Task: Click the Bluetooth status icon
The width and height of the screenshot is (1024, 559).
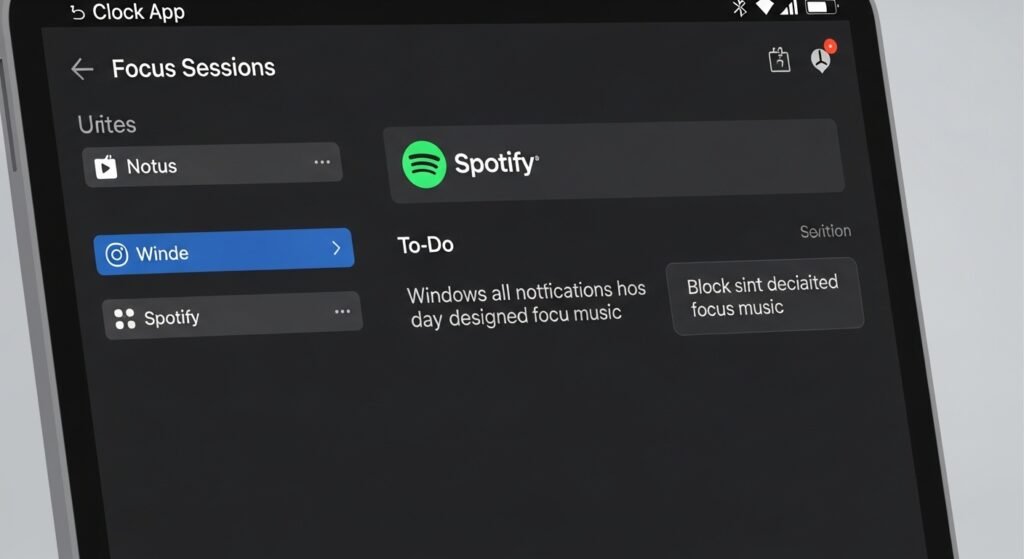Action: click(x=740, y=8)
